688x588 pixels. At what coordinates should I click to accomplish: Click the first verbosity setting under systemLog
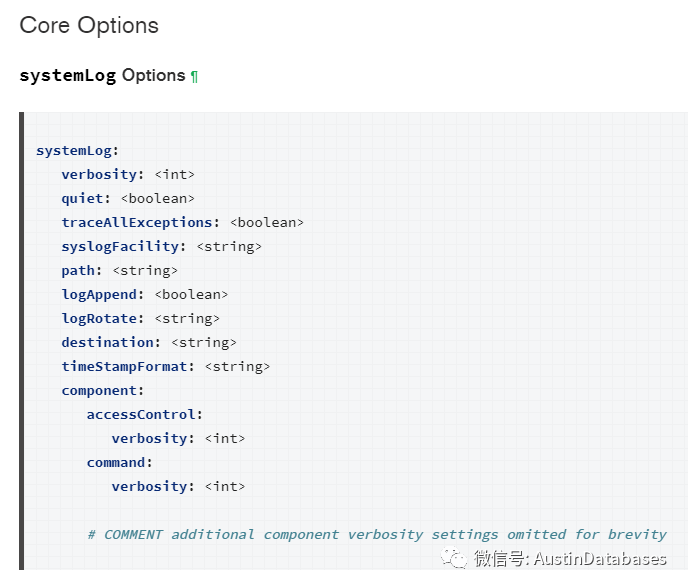(x=128, y=175)
